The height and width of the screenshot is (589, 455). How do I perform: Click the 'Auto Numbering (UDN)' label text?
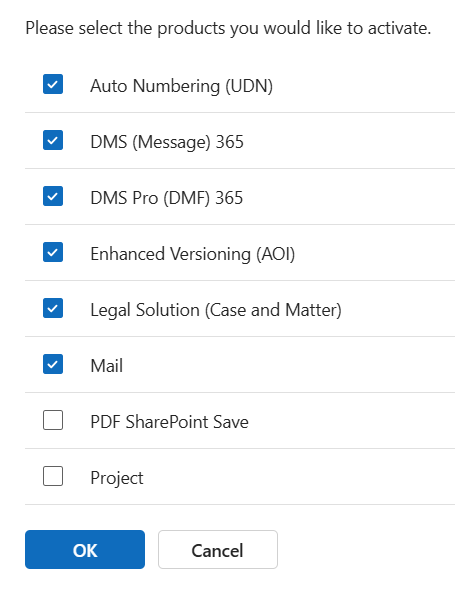181,86
